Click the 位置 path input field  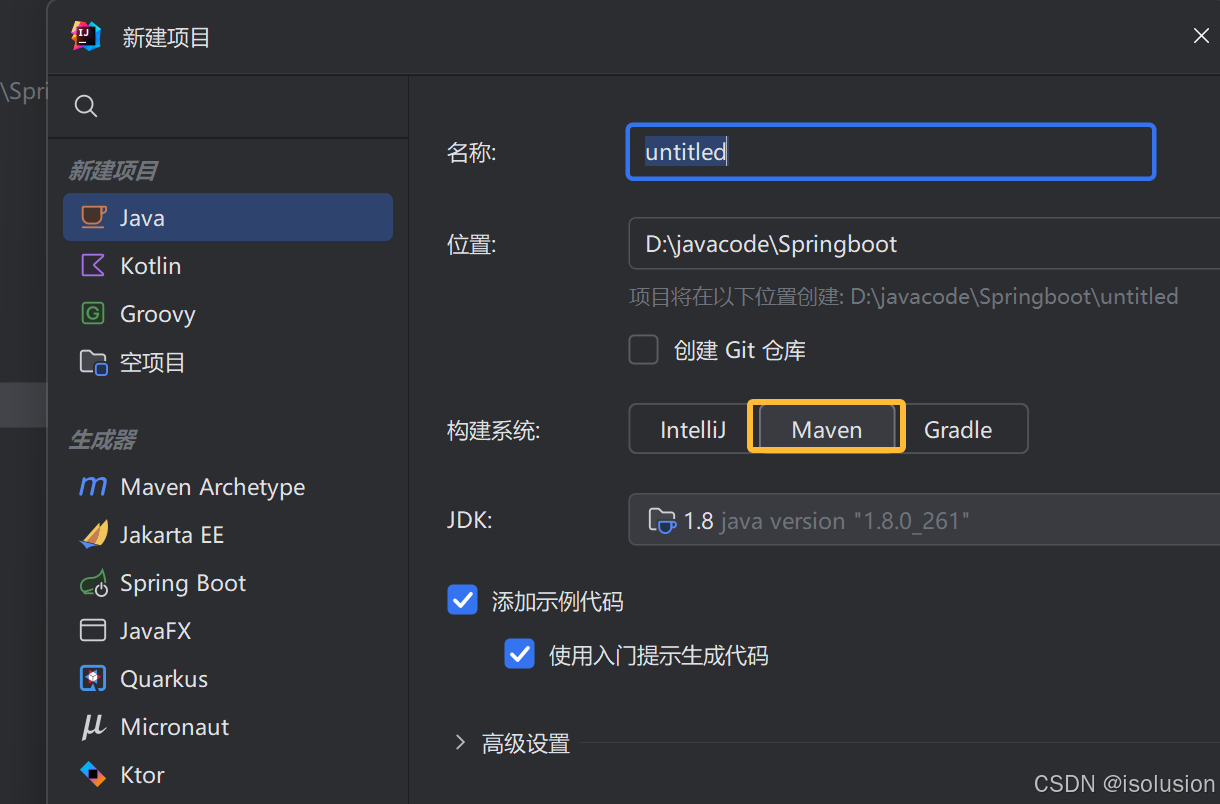924,243
